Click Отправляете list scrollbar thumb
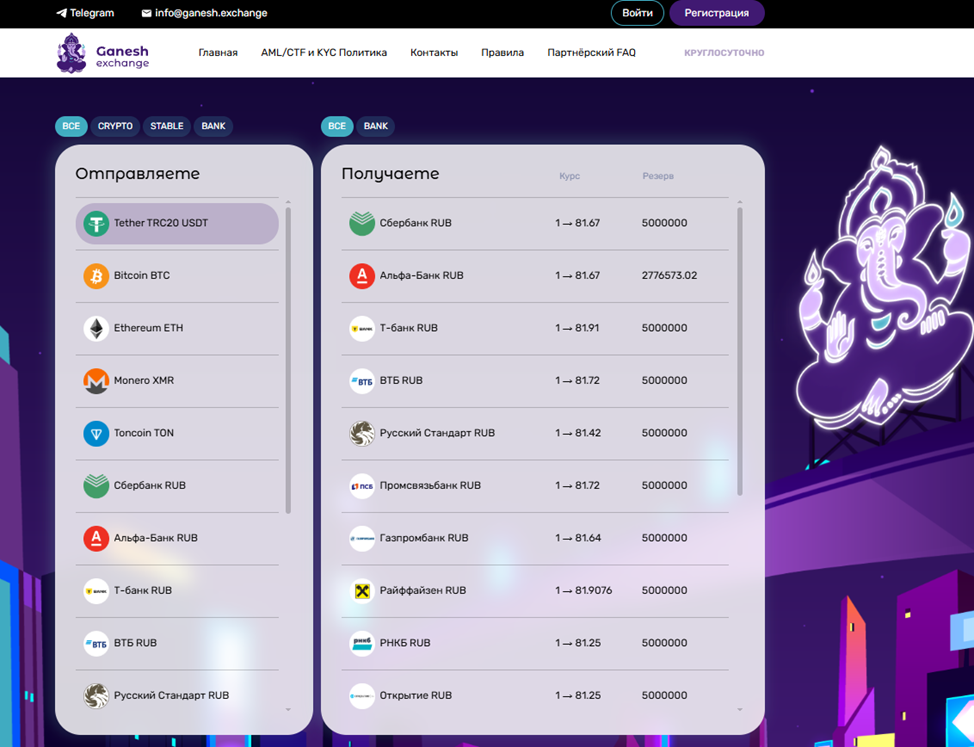 click(288, 360)
